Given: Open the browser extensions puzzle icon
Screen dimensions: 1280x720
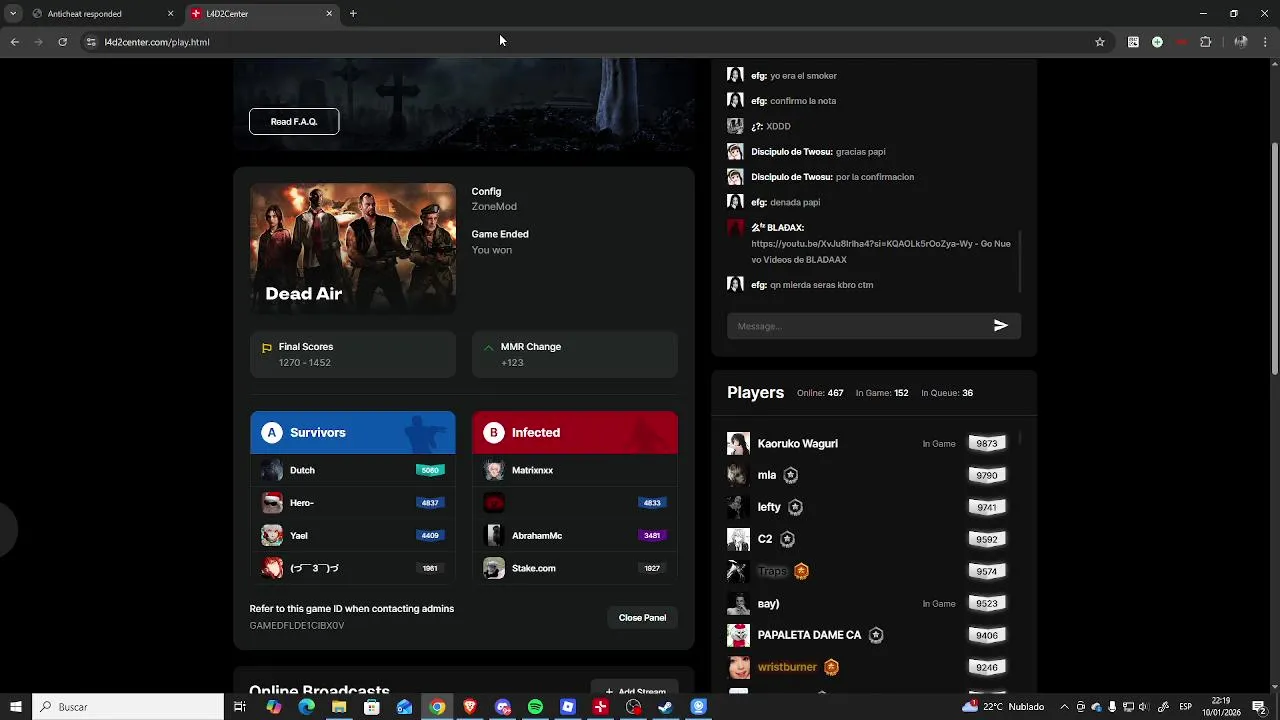Looking at the screenshot, I should [1205, 42].
